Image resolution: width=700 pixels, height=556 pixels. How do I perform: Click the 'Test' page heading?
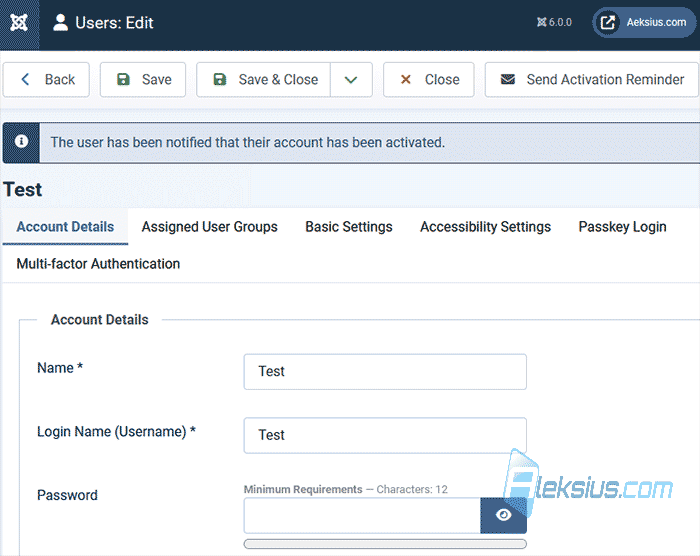pyautogui.click(x=23, y=190)
